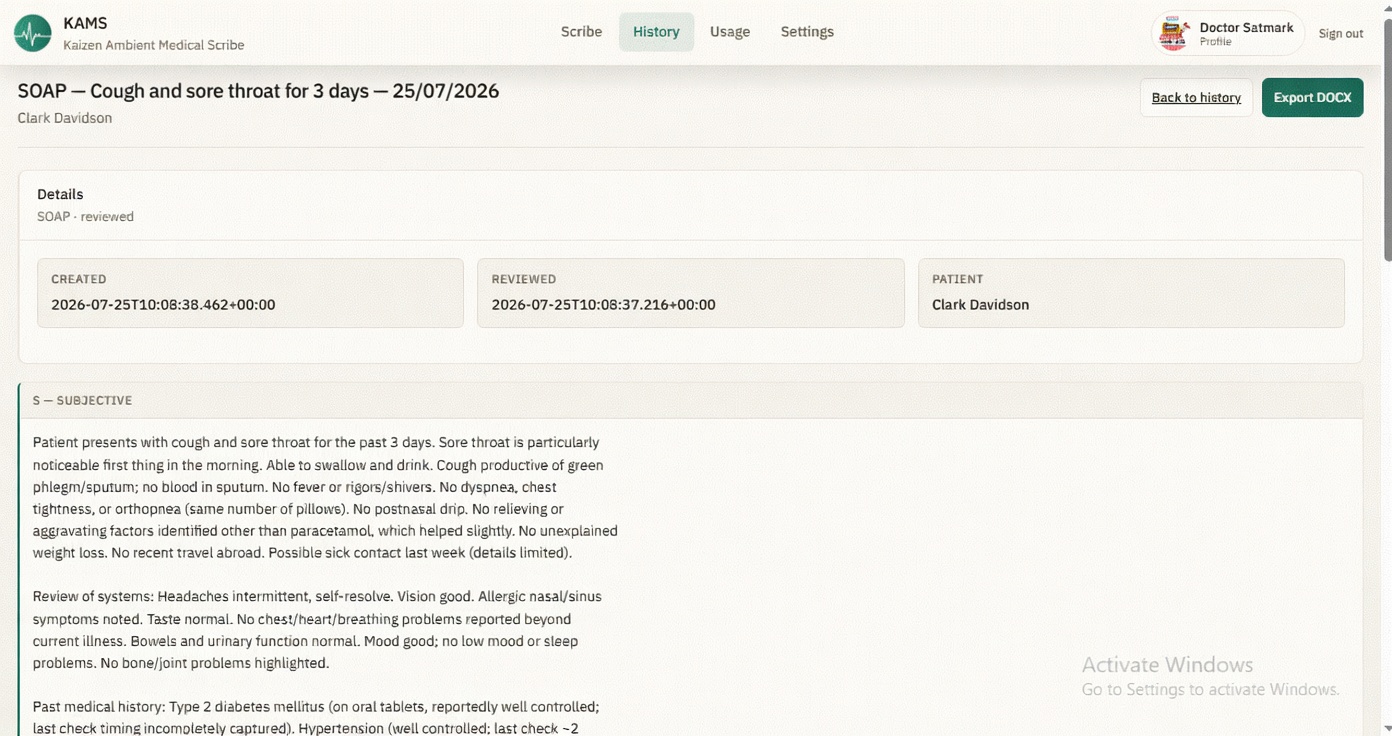The width and height of the screenshot is (1392, 736).
Task: Click the SOAP · reviewed status text
Action: point(85,216)
